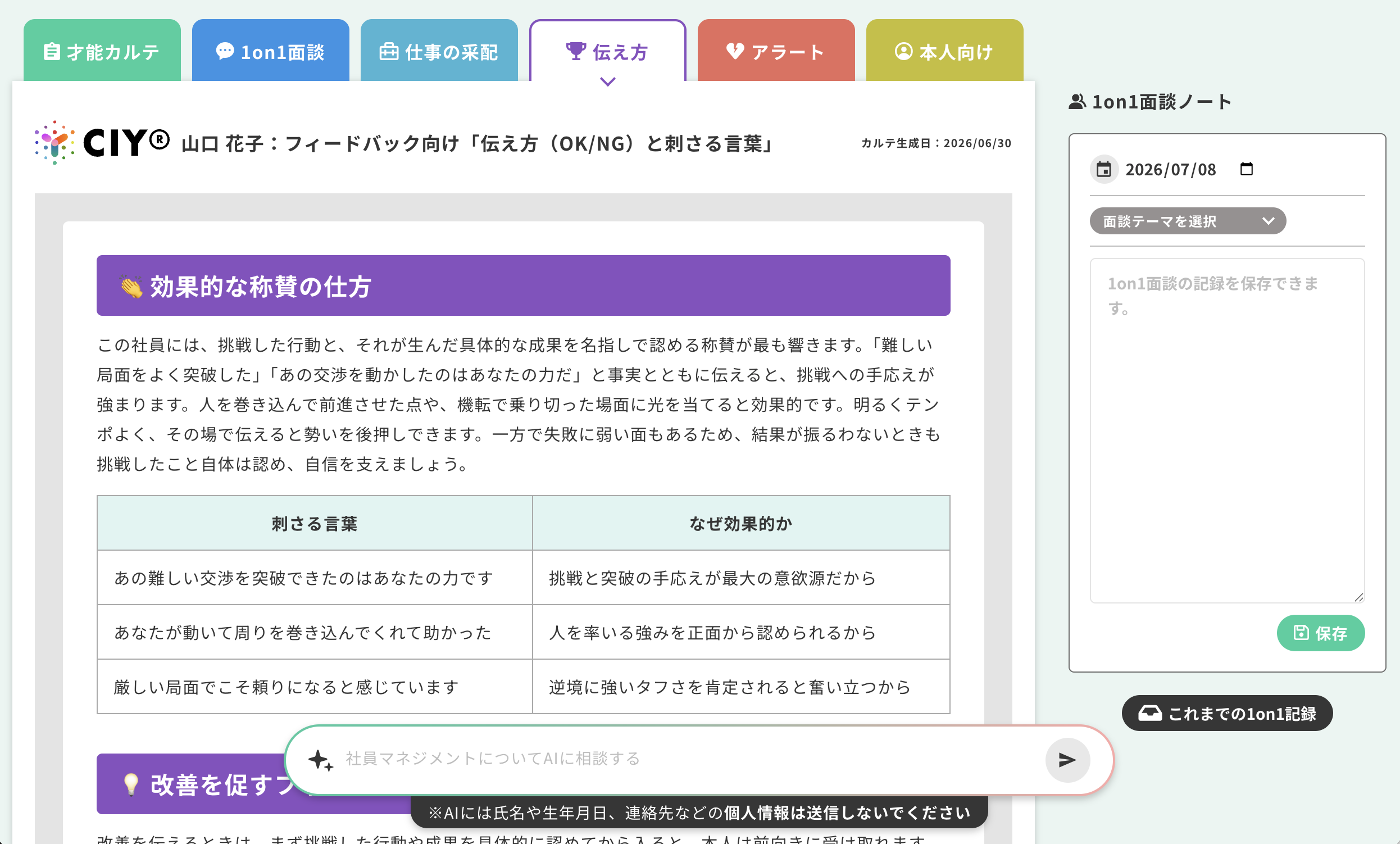
Task: Click the inbox tray icon in これまでの1on1記録
Action: click(x=1150, y=713)
